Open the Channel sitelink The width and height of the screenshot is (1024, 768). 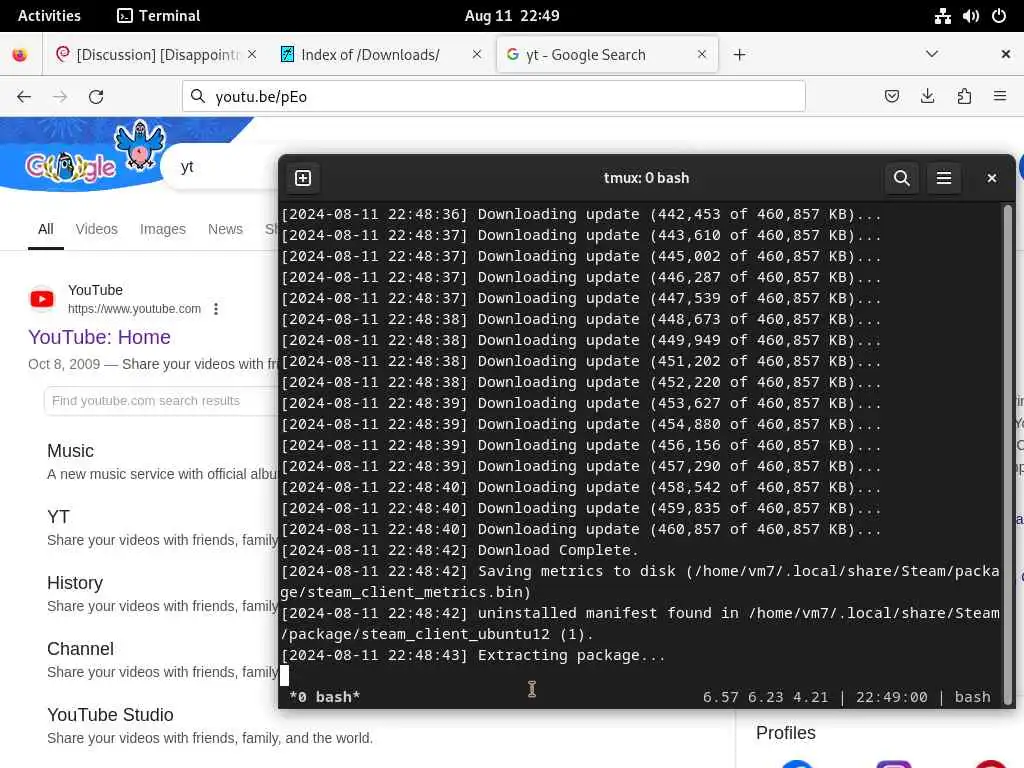click(x=80, y=649)
